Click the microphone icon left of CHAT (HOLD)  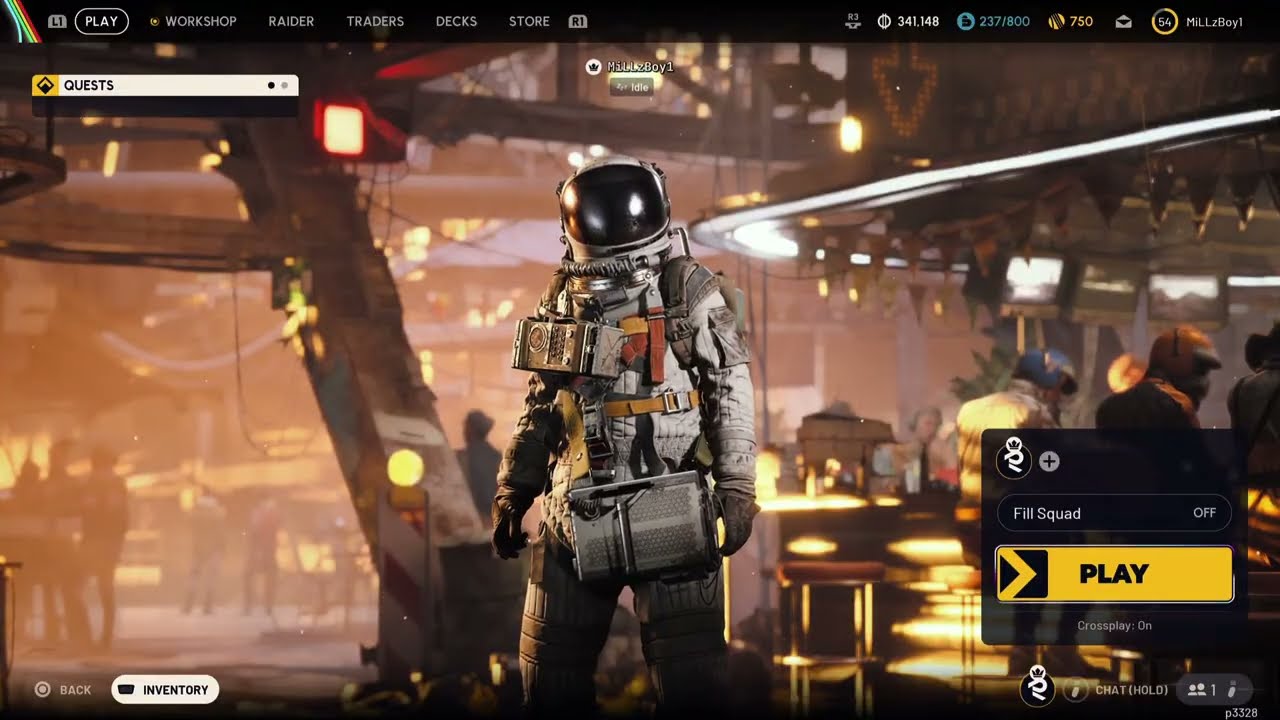pos(1076,689)
